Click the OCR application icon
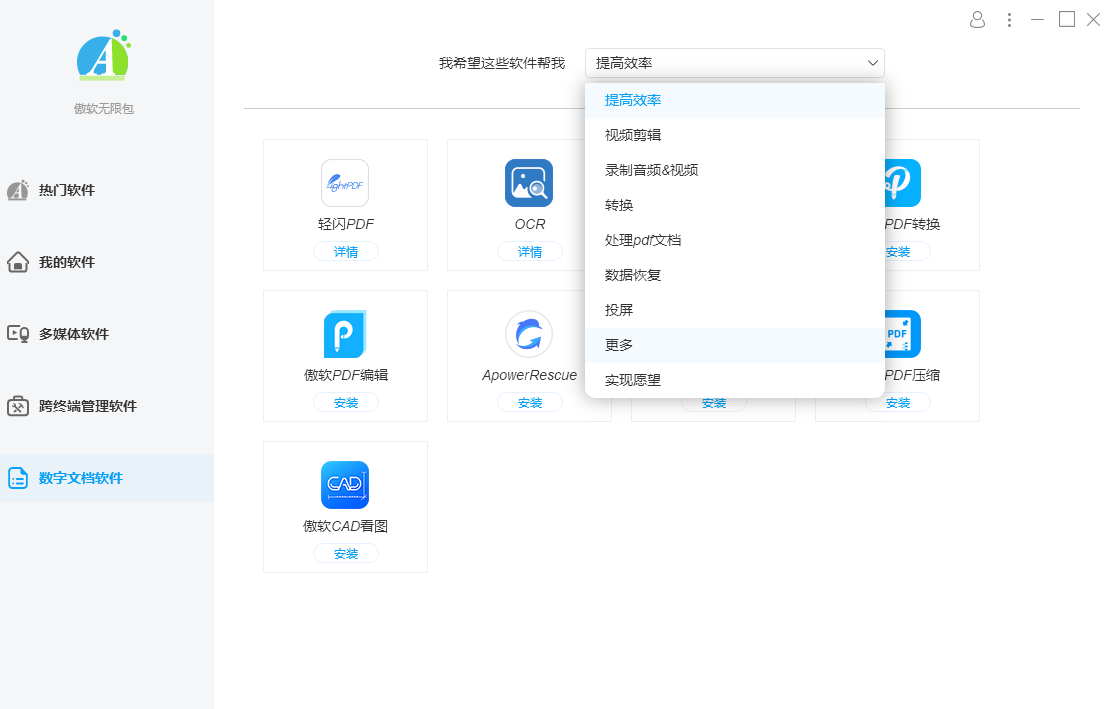This screenshot has width=1105, height=709. [529, 183]
